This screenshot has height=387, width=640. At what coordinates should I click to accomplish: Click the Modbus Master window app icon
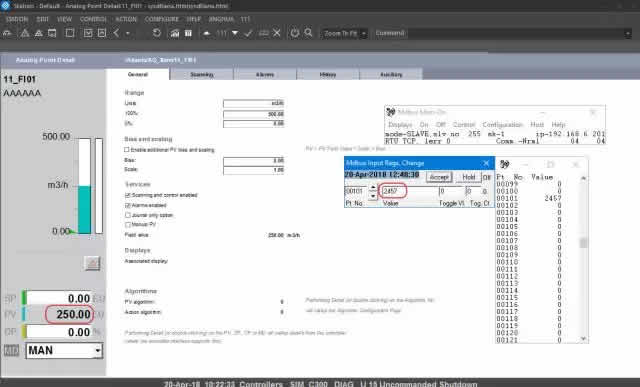pos(391,112)
